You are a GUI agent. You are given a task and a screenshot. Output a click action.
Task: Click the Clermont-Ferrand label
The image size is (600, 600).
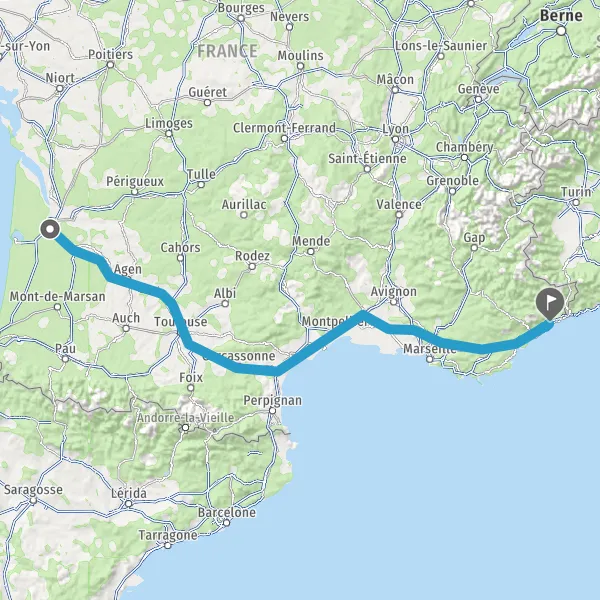[x=284, y=128]
